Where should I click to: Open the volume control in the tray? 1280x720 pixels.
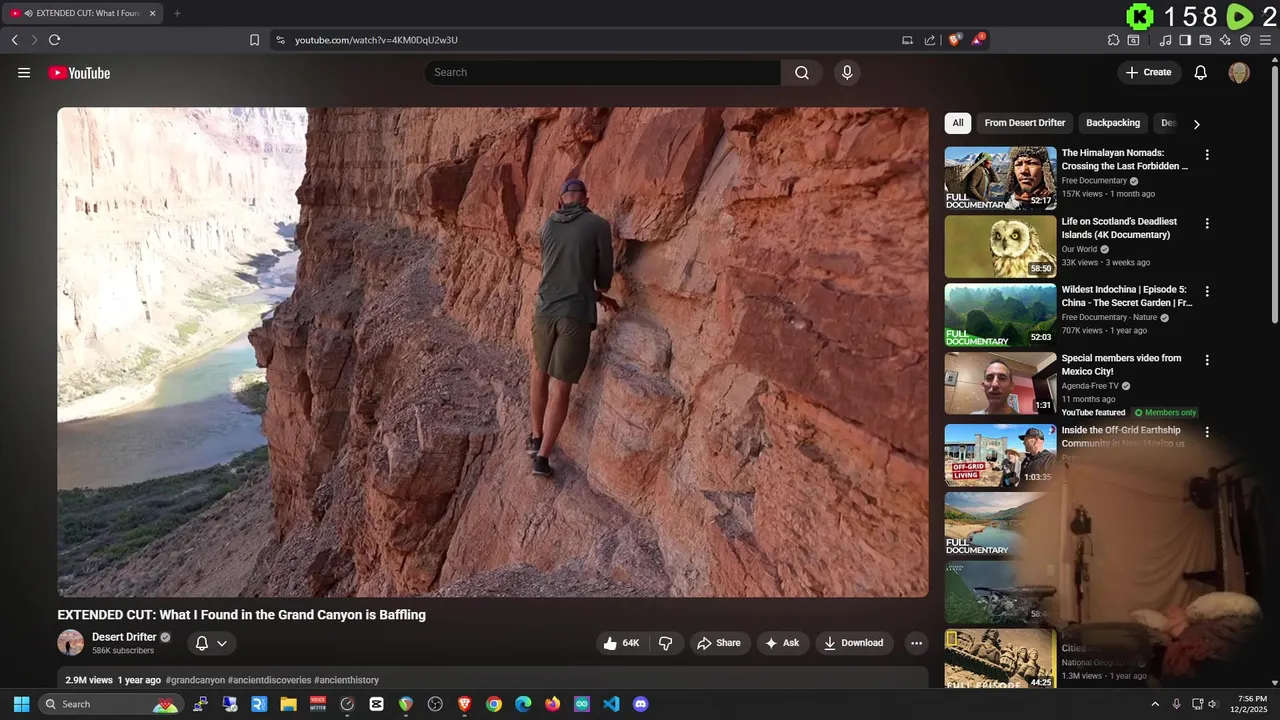click(x=1213, y=704)
